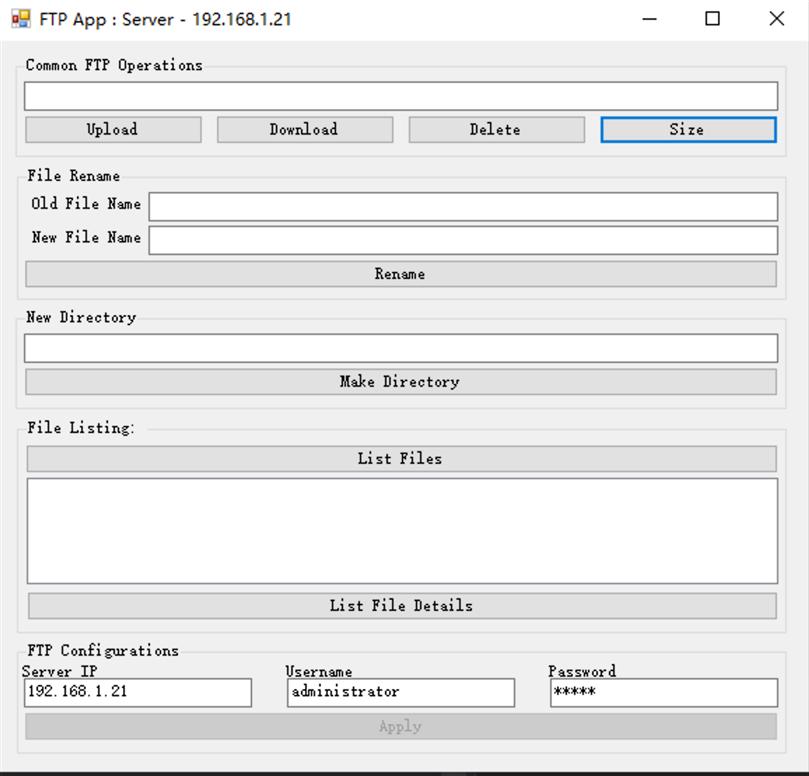Get file size with Size button
The height and width of the screenshot is (776, 809).
point(687,130)
